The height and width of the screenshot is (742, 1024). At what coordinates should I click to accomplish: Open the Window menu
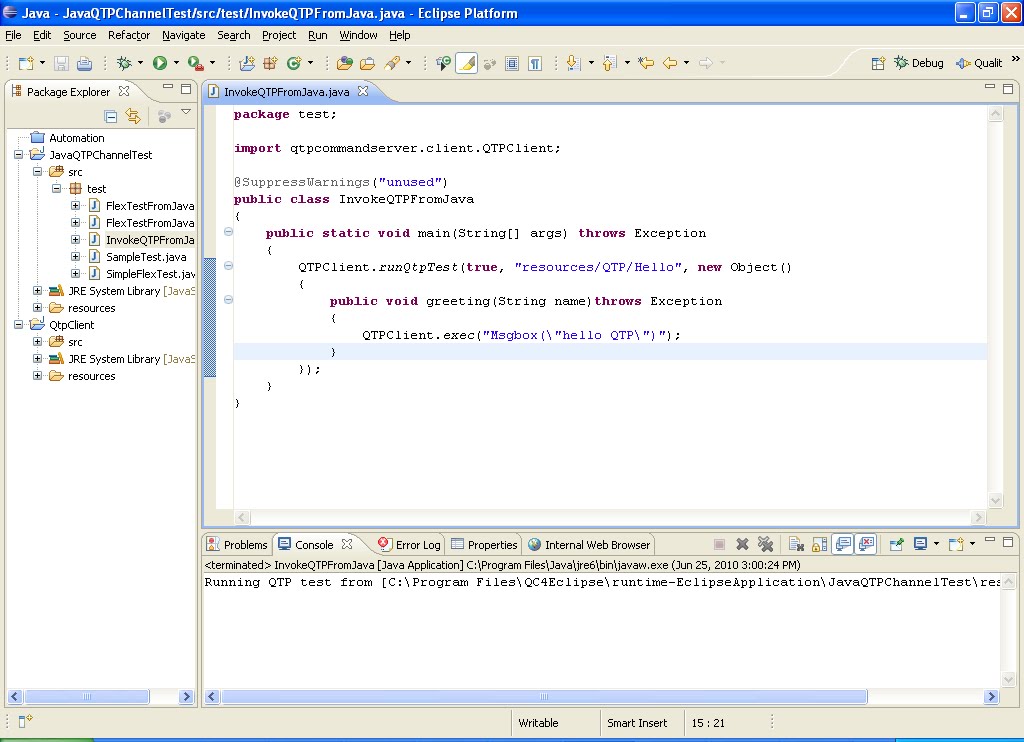pos(358,35)
